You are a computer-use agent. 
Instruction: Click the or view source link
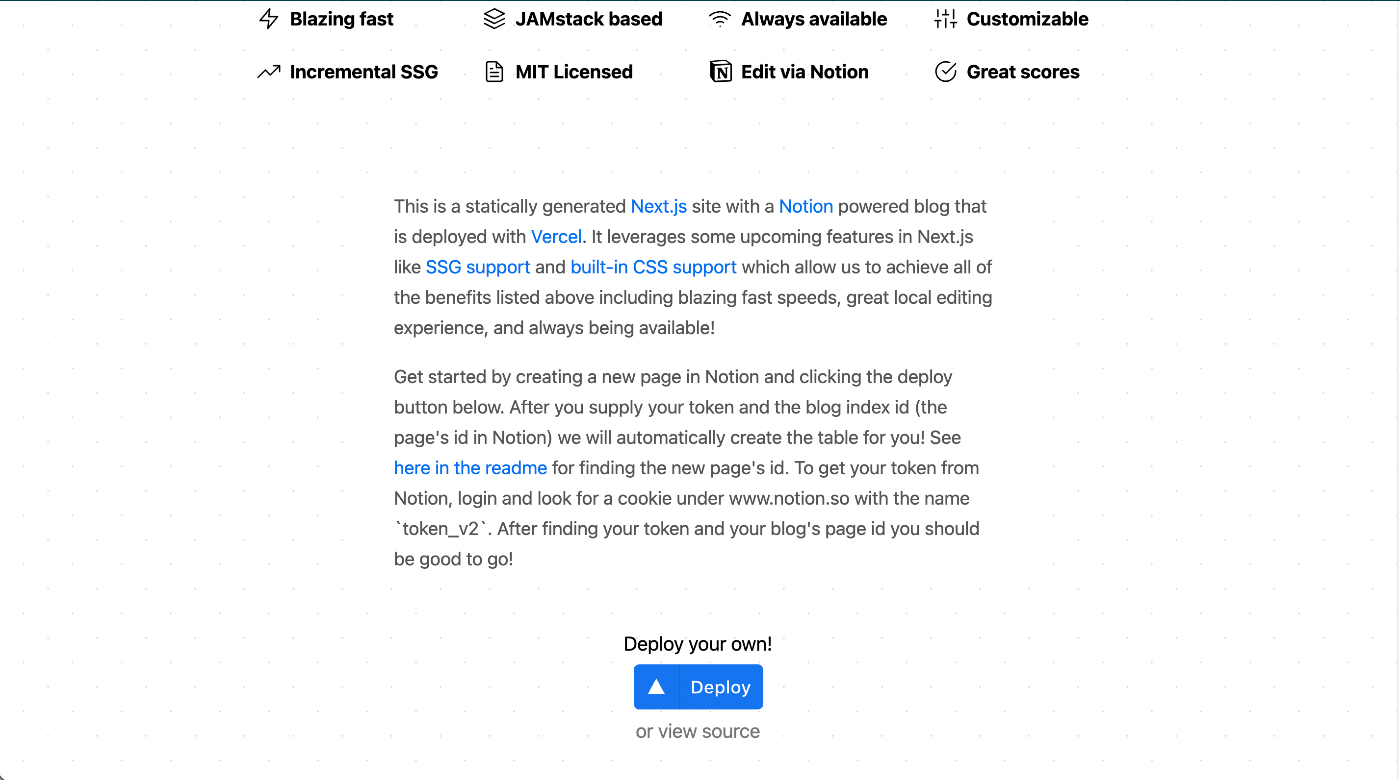(698, 732)
